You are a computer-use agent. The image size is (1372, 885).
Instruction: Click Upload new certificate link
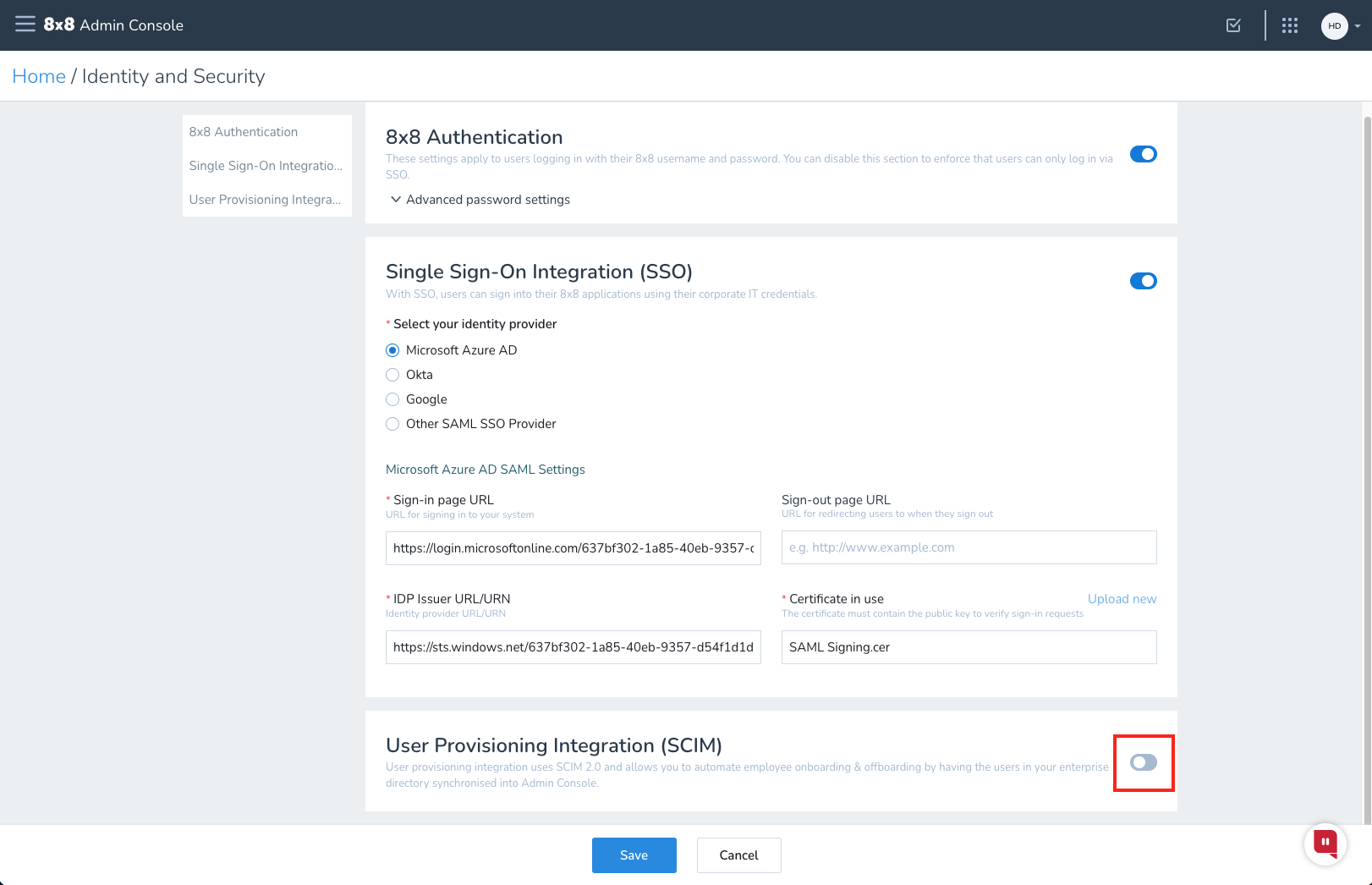pyautogui.click(x=1122, y=599)
